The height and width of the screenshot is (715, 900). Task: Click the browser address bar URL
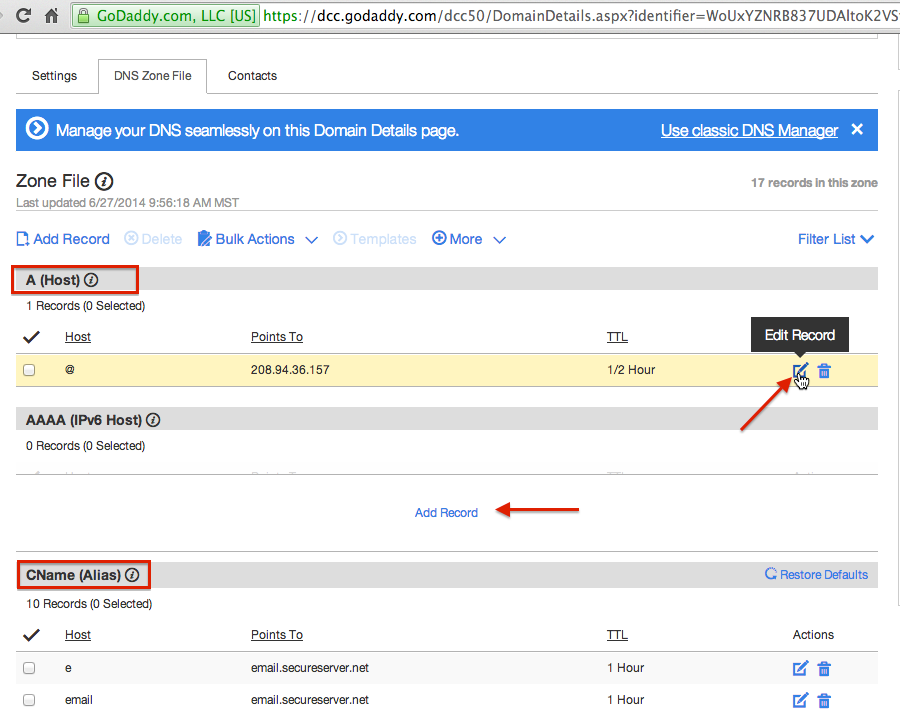pyautogui.click(x=581, y=16)
